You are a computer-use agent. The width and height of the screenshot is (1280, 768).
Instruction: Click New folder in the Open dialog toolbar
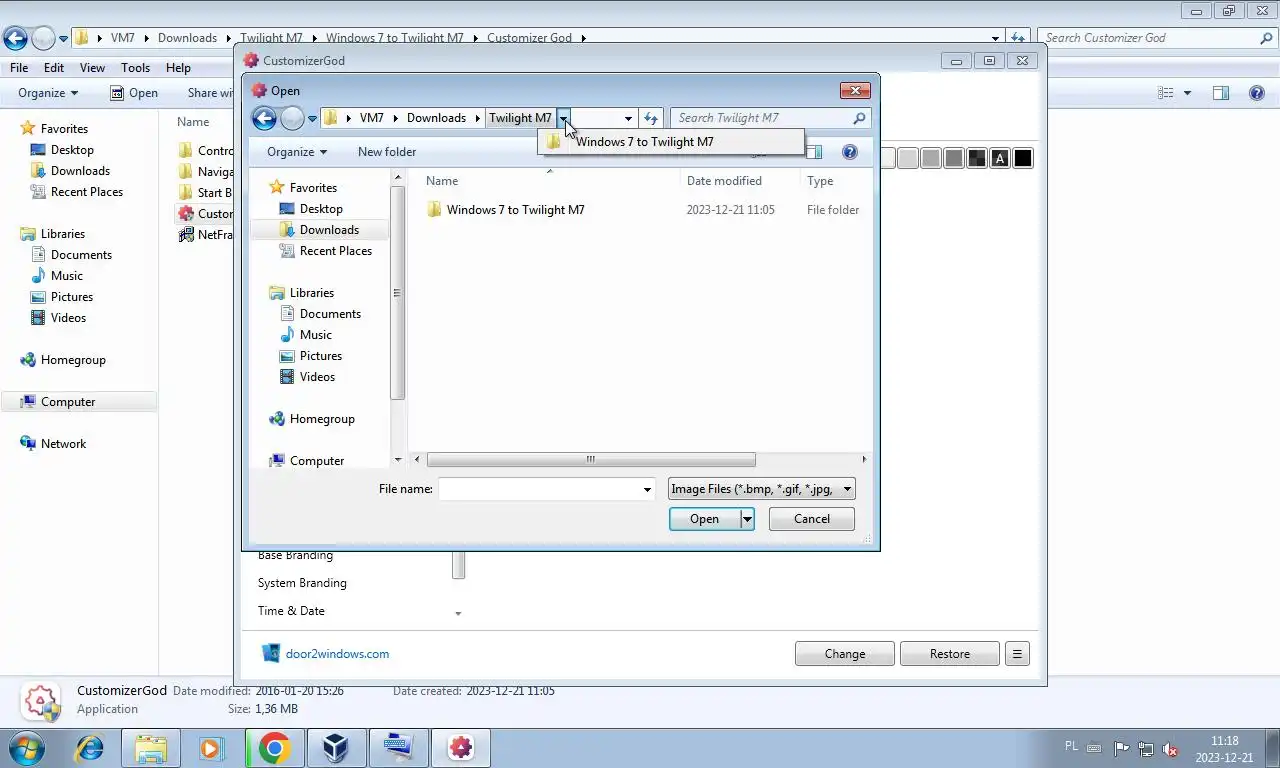click(x=387, y=152)
